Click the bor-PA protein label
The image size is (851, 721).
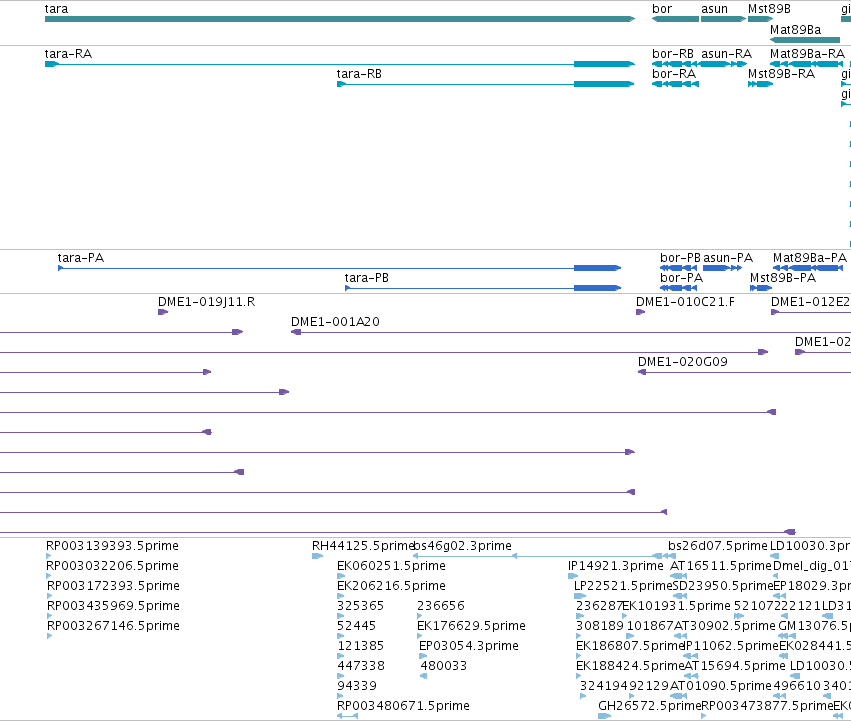[681, 278]
